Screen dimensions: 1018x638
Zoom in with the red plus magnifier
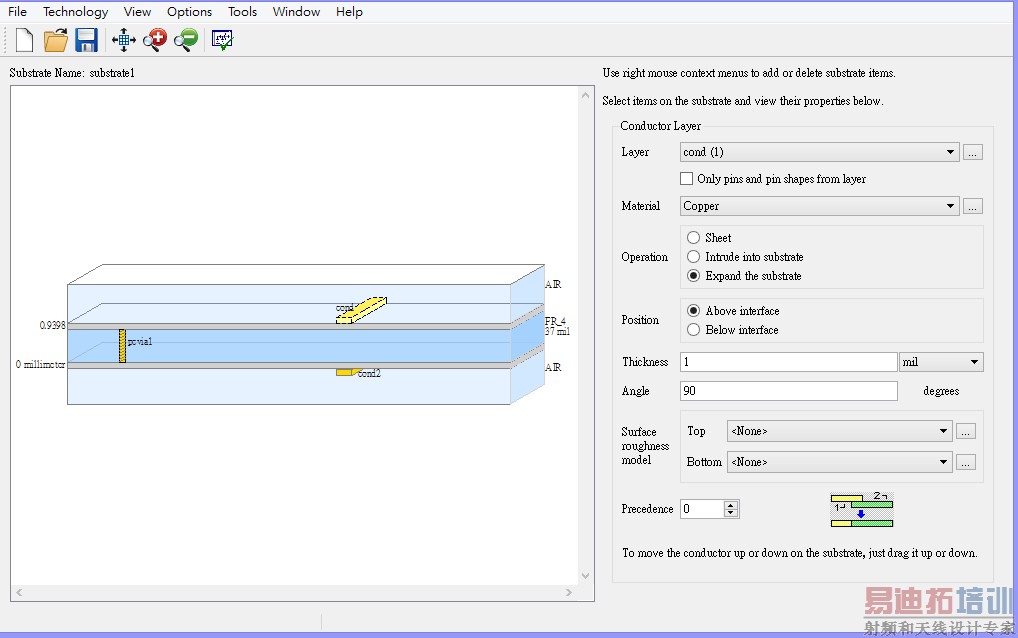click(155, 40)
